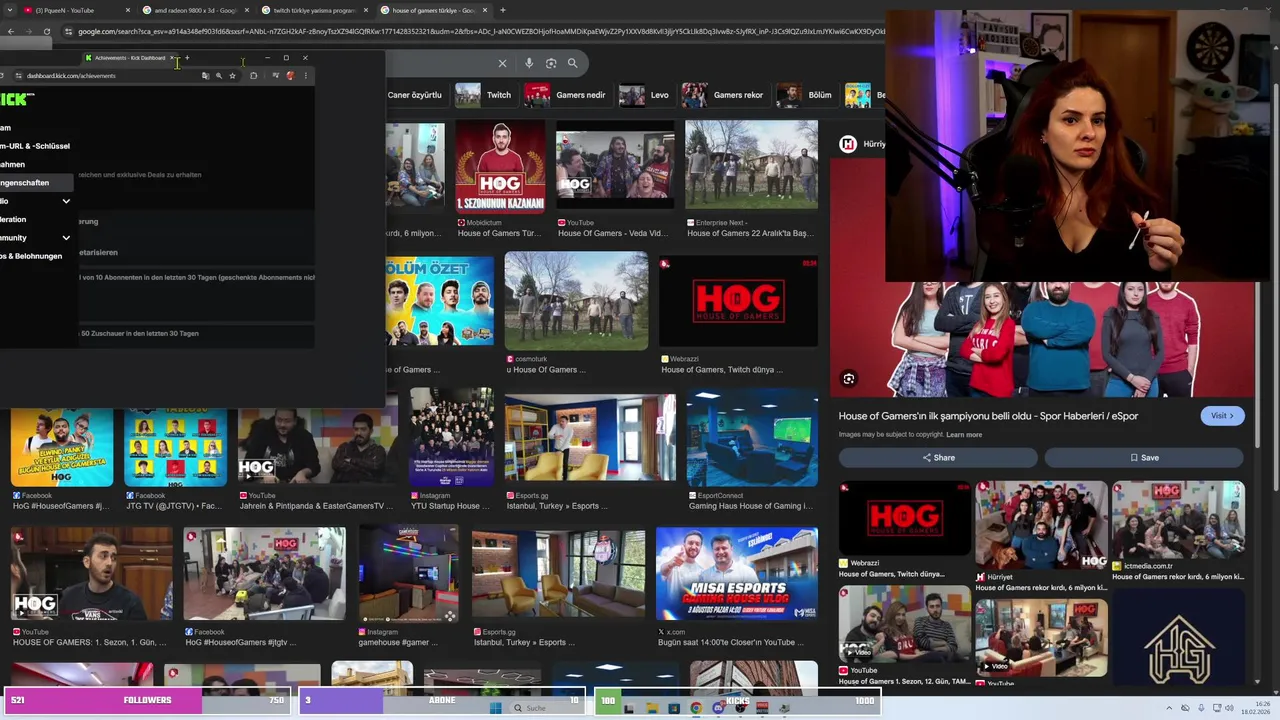Open extensions puzzle icon in Kick window
This screenshot has width=1280, height=720.
tap(253, 76)
